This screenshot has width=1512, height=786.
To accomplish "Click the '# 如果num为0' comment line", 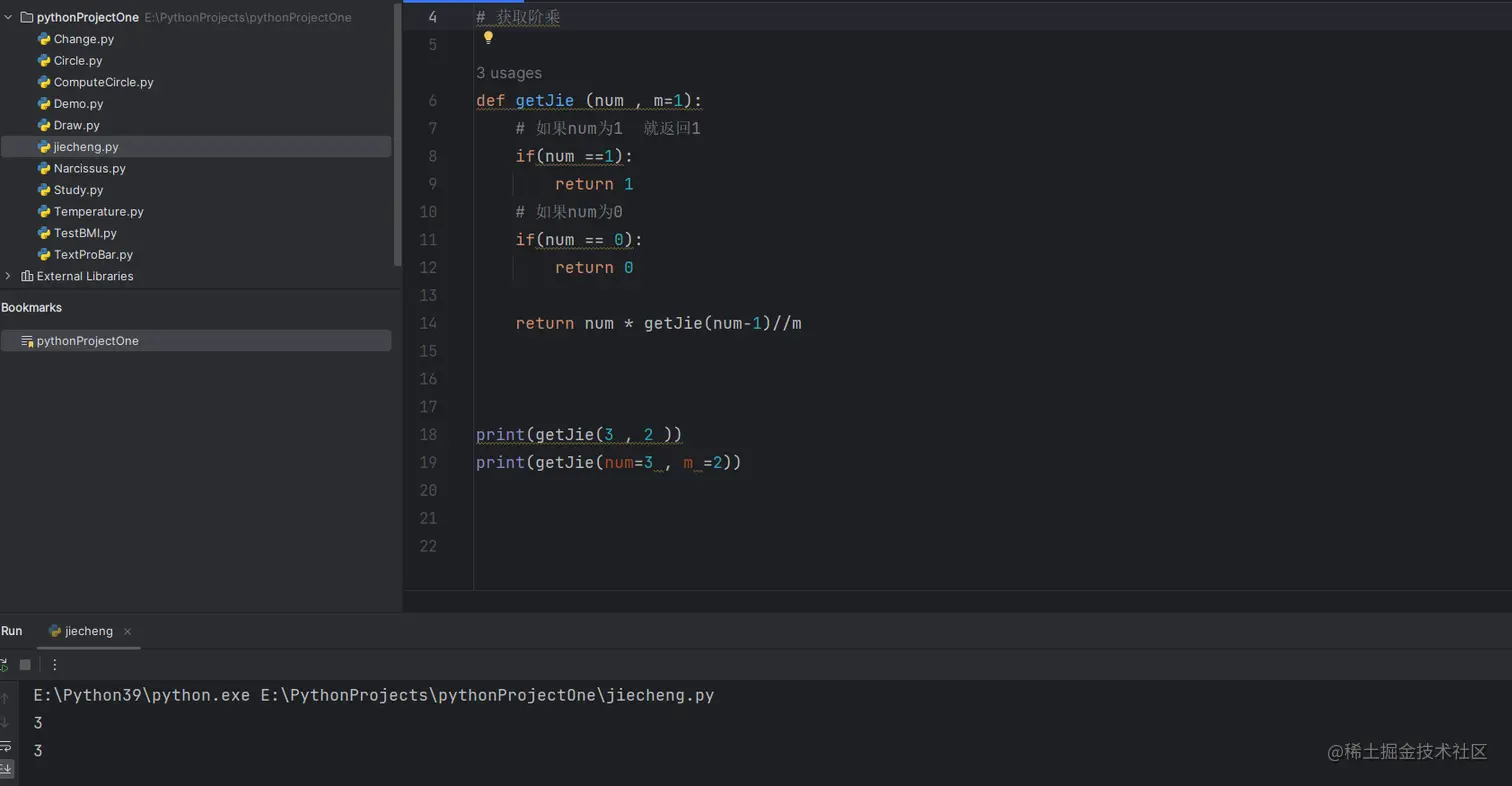I will click(569, 212).
